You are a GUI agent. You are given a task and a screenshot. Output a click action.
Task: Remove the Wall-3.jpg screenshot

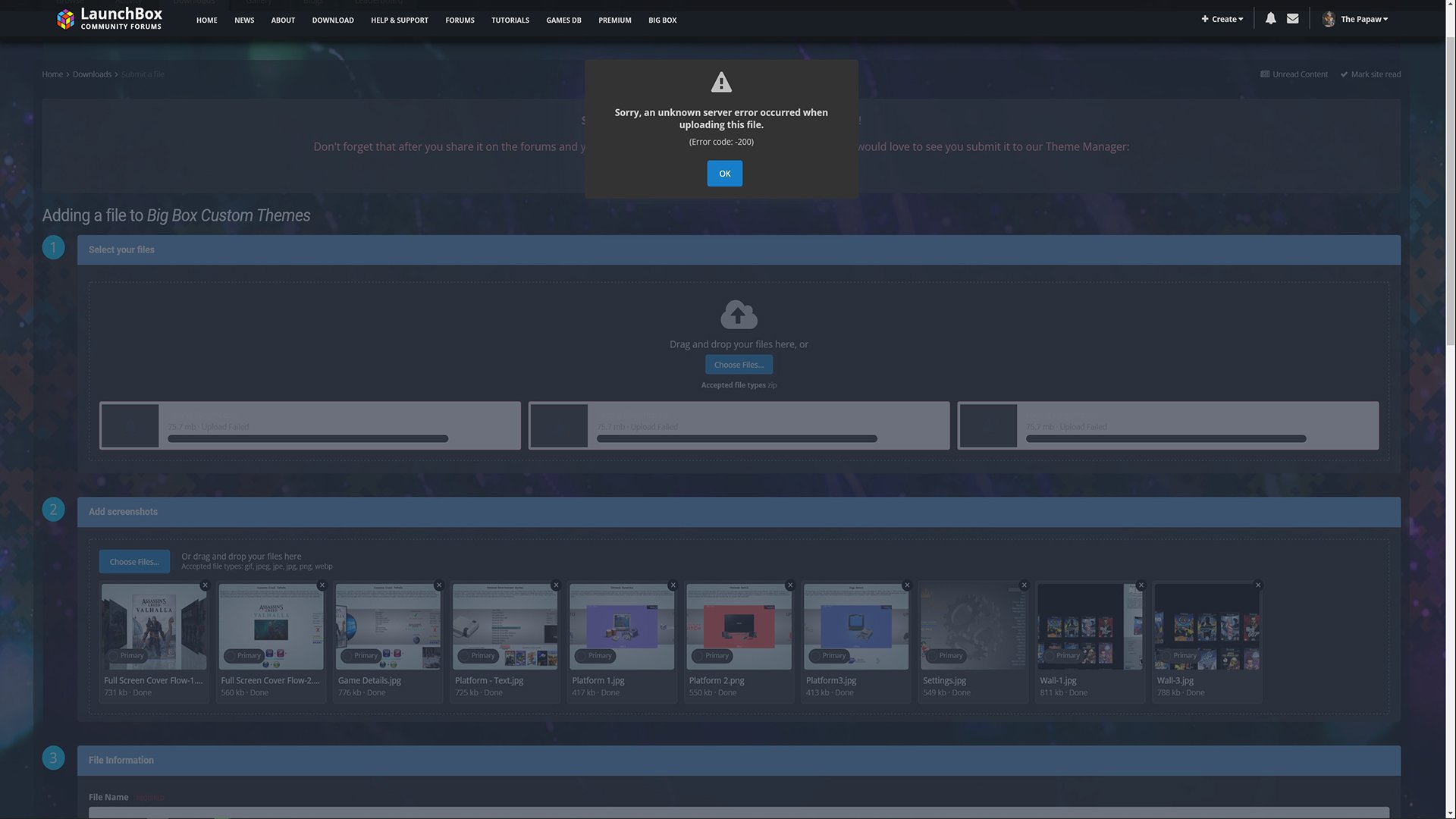click(x=1258, y=585)
